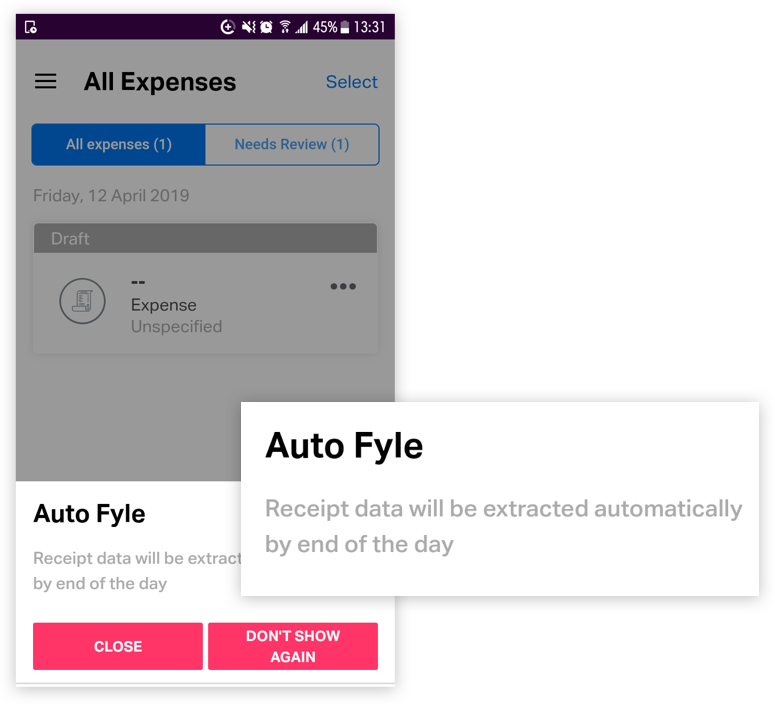Open the three-dot menu on draft expense
The image size is (775, 704).
click(x=343, y=286)
